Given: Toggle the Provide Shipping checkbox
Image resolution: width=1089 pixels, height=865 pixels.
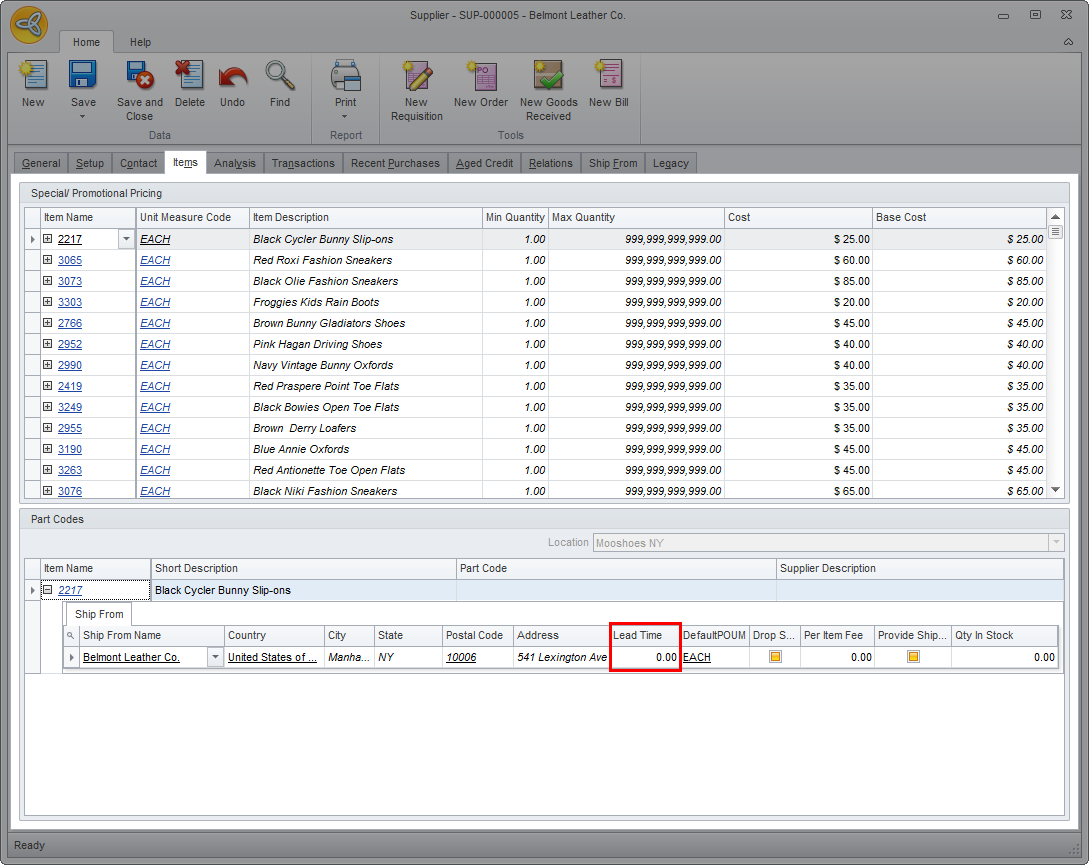Looking at the screenshot, I should coord(913,657).
